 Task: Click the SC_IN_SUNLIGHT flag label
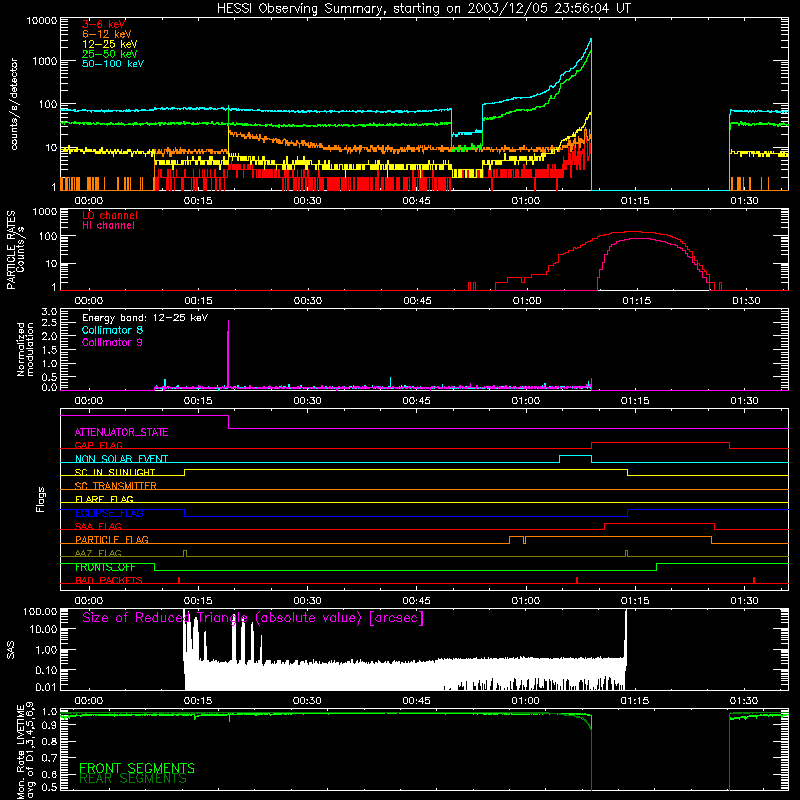click(115, 472)
